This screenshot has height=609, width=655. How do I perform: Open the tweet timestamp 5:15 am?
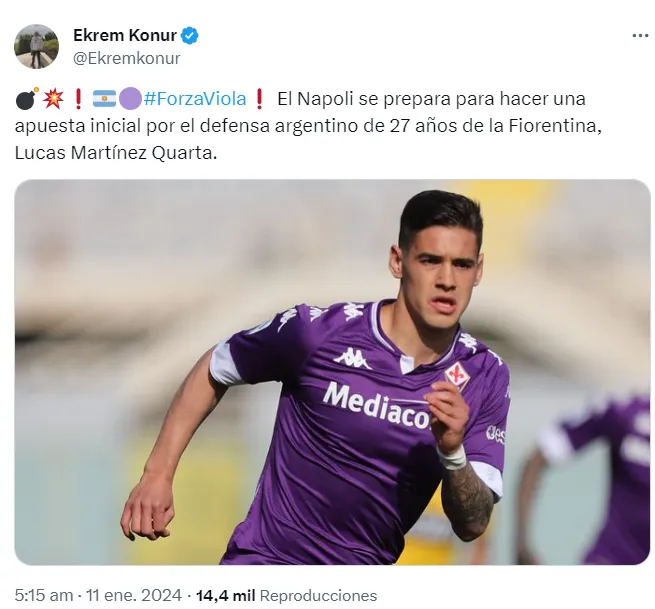[44, 595]
